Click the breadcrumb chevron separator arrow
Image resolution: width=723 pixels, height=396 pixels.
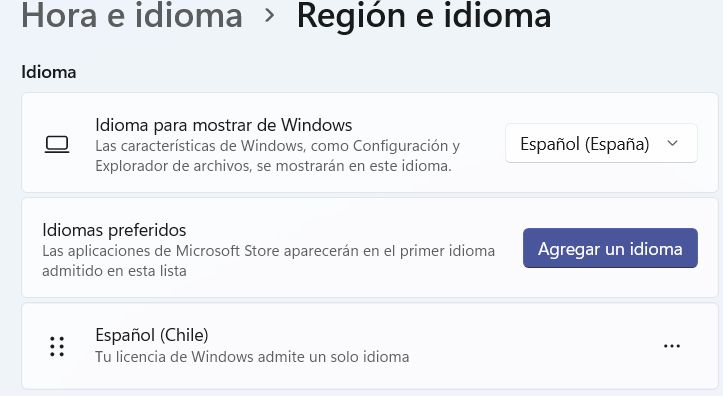(x=270, y=16)
